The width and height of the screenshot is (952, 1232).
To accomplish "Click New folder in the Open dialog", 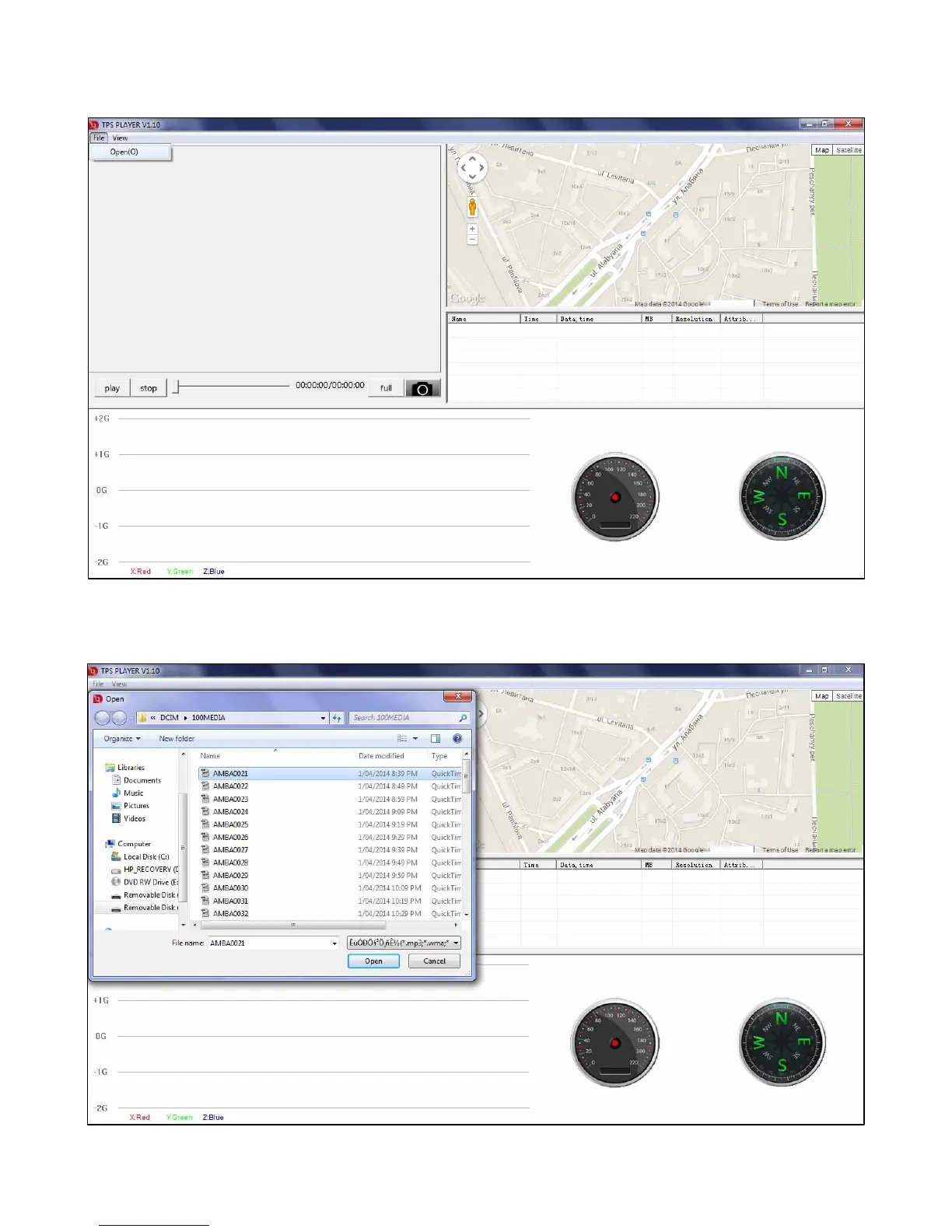I will click(177, 739).
